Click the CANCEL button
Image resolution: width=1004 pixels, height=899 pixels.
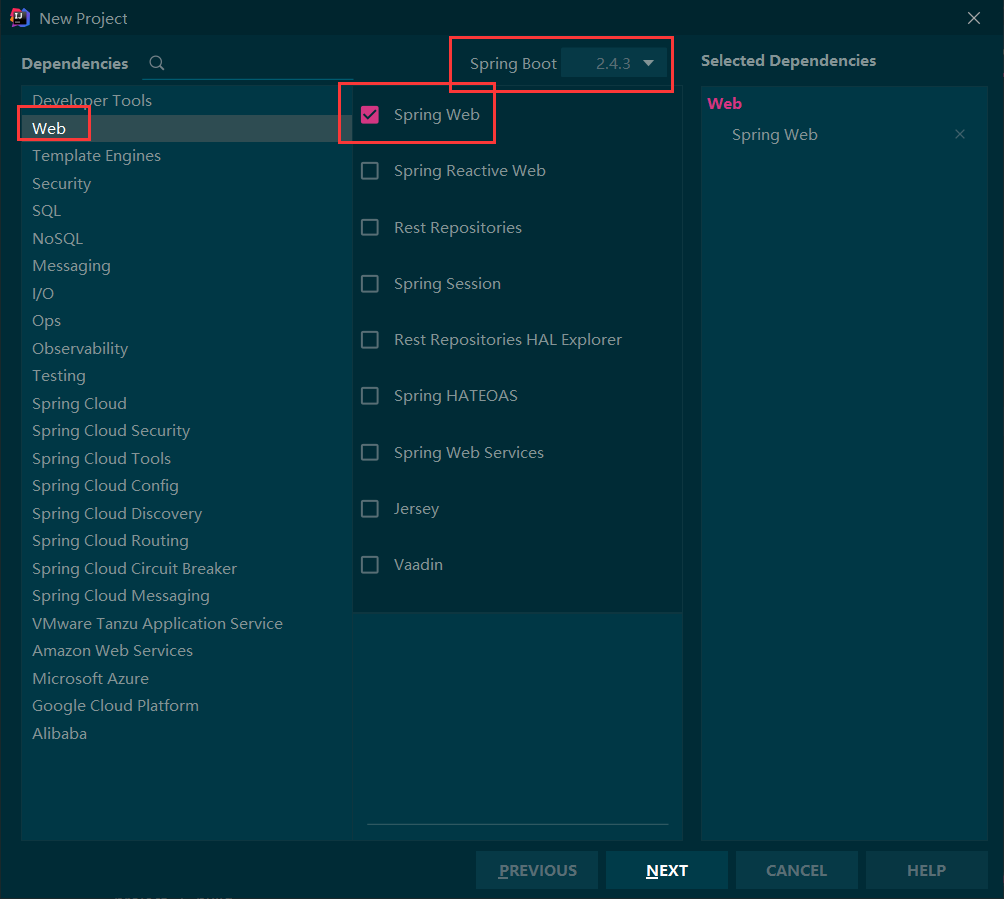(x=797, y=870)
